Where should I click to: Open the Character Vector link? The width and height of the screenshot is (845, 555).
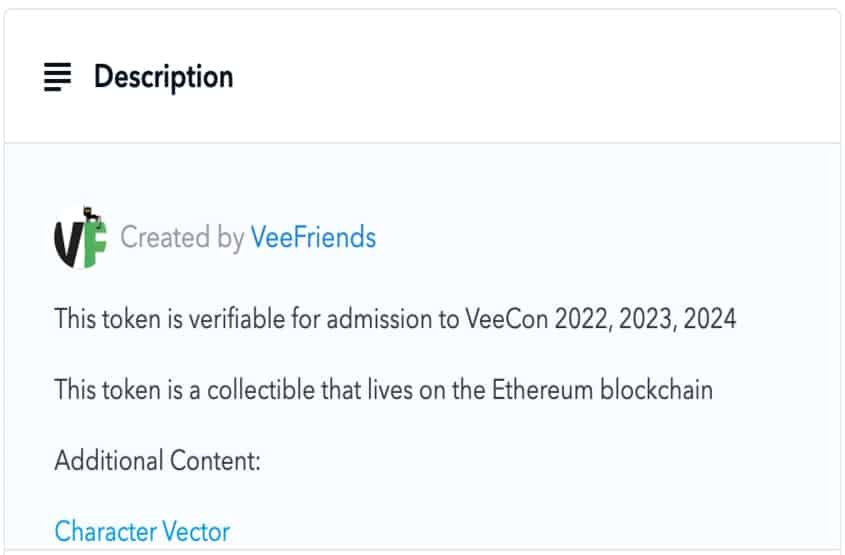142,532
